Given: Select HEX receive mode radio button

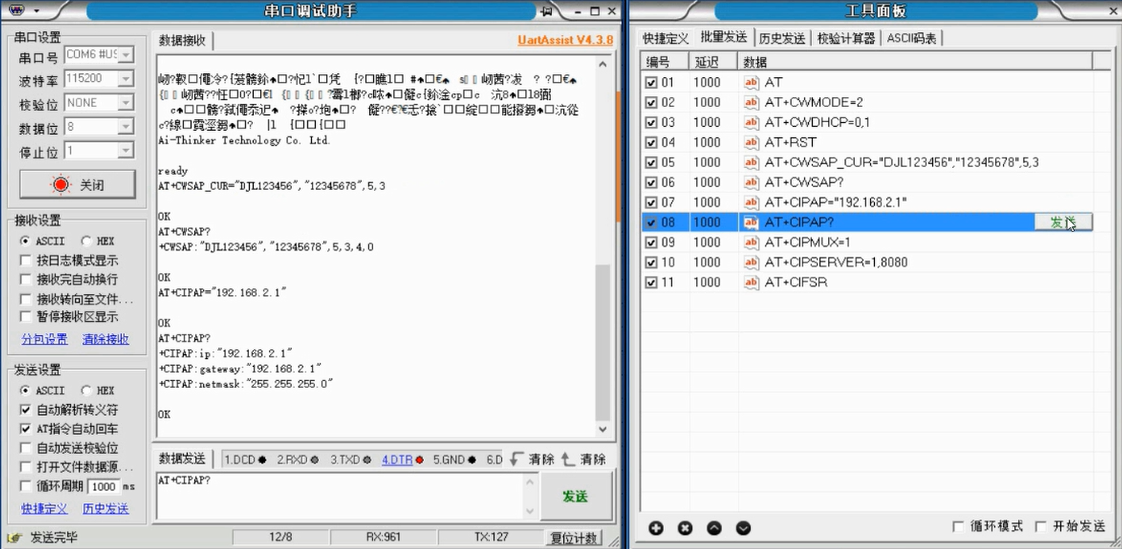Looking at the screenshot, I should [86, 241].
